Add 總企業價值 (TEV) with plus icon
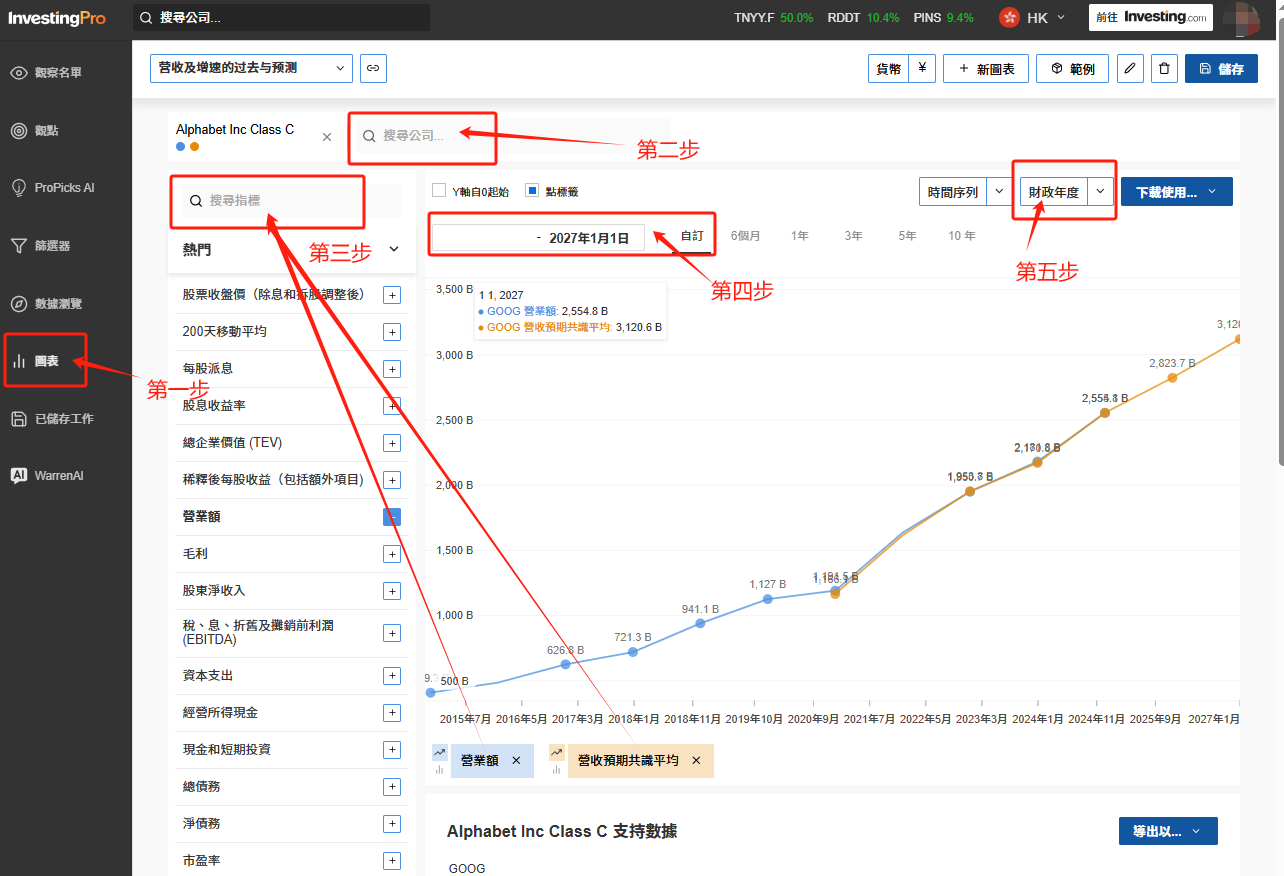Screen dimensions: 1284x876 click(x=392, y=443)
